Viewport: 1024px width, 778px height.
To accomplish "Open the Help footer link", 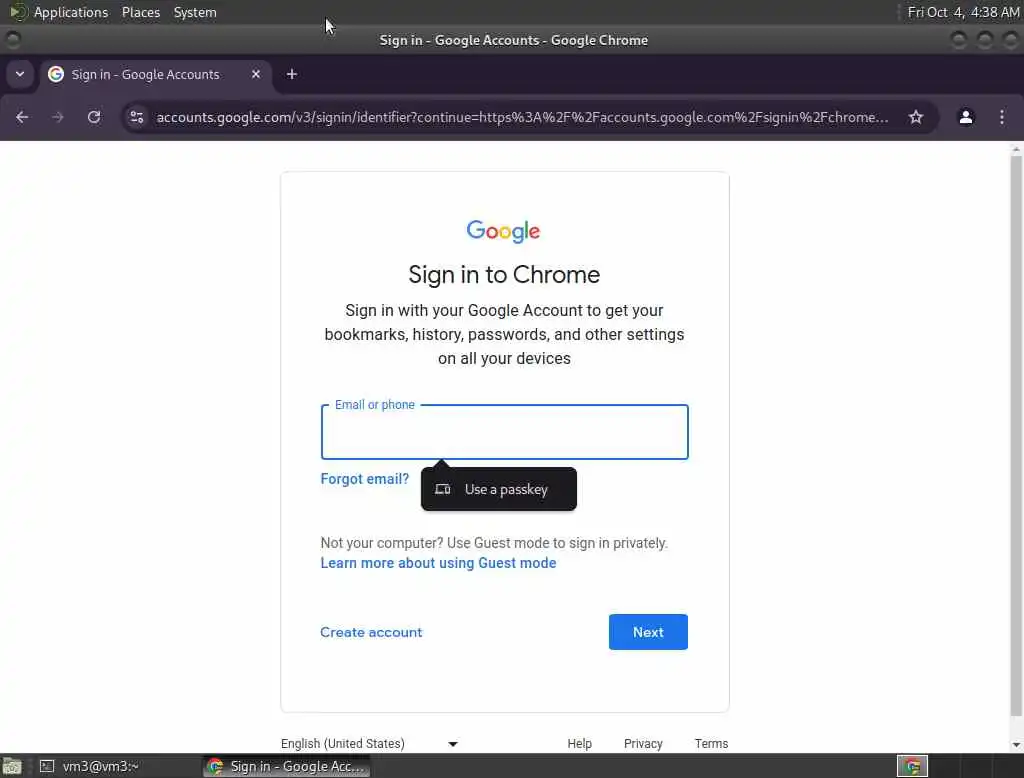I will tap(579, 743).
